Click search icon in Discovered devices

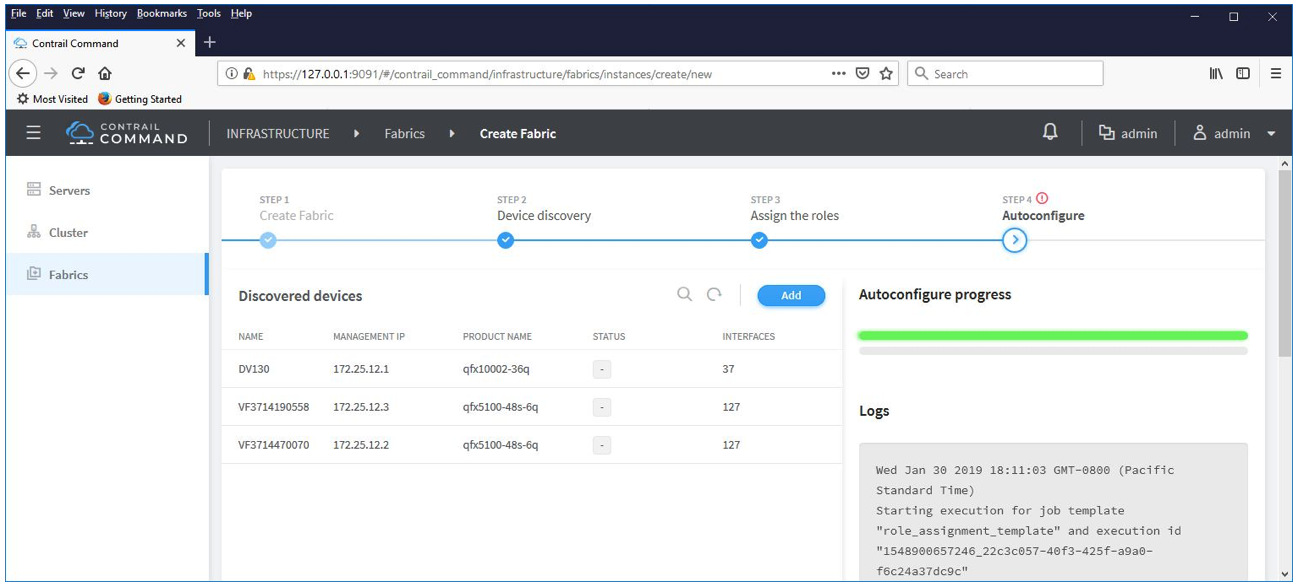tap(684, 295)
